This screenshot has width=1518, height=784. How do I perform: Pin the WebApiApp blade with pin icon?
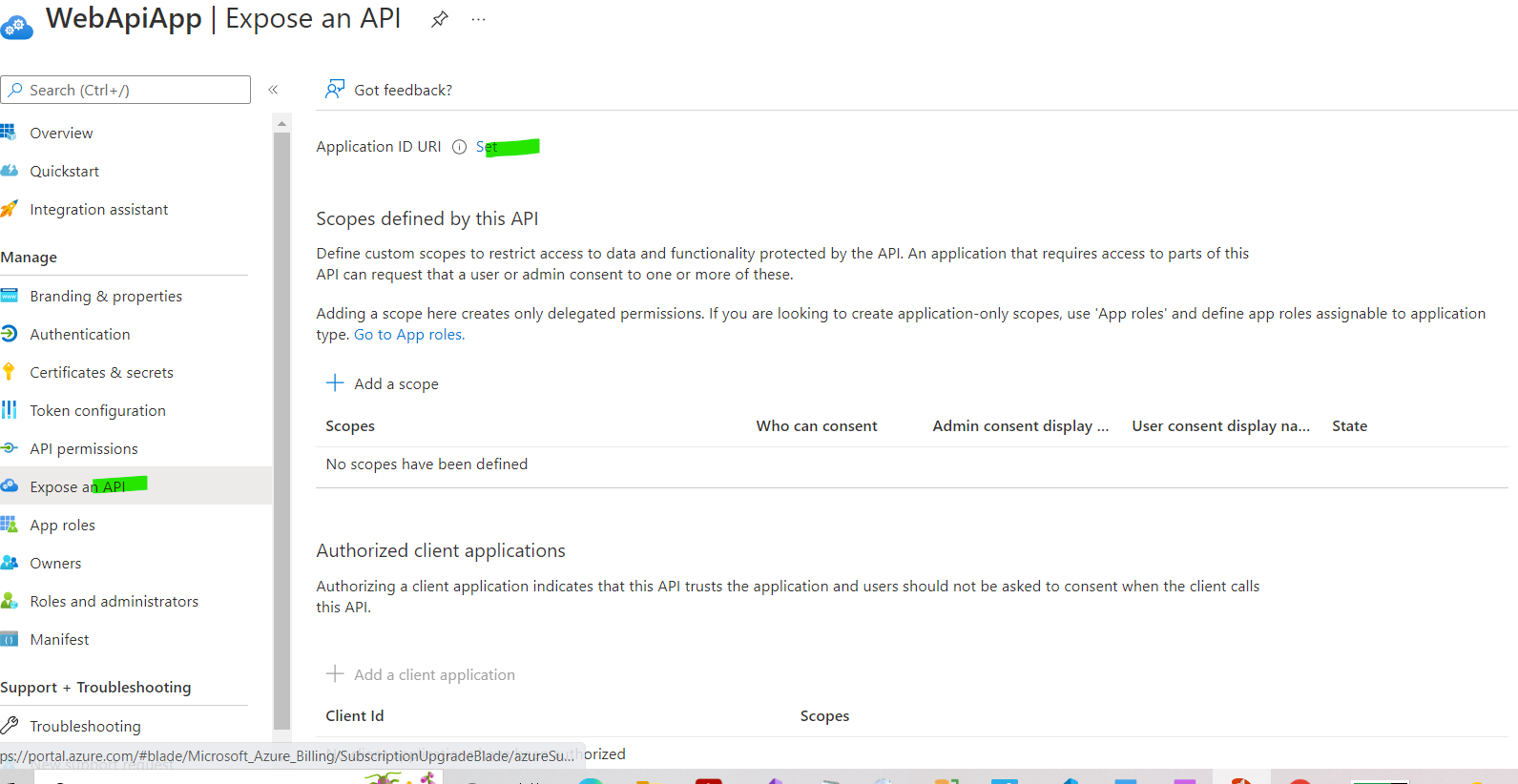pos(439,19)
